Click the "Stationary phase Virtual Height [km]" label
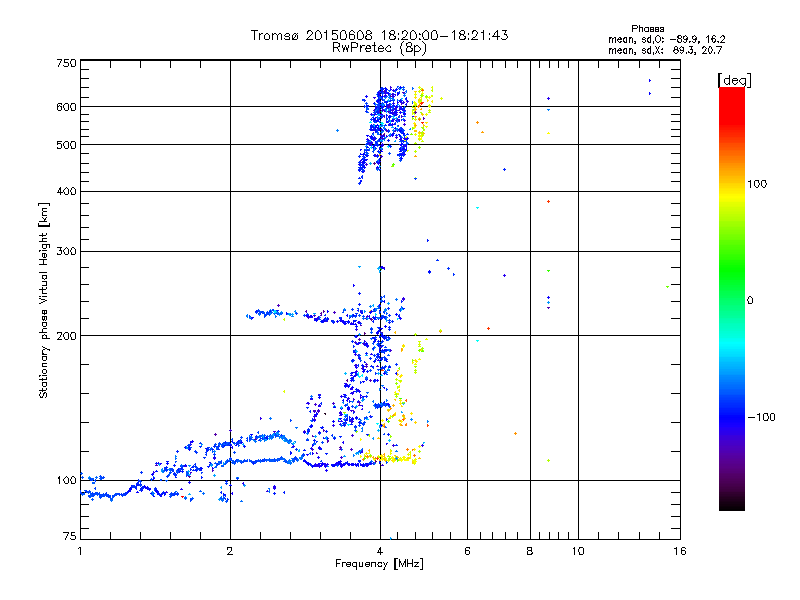 pos(44,301)
